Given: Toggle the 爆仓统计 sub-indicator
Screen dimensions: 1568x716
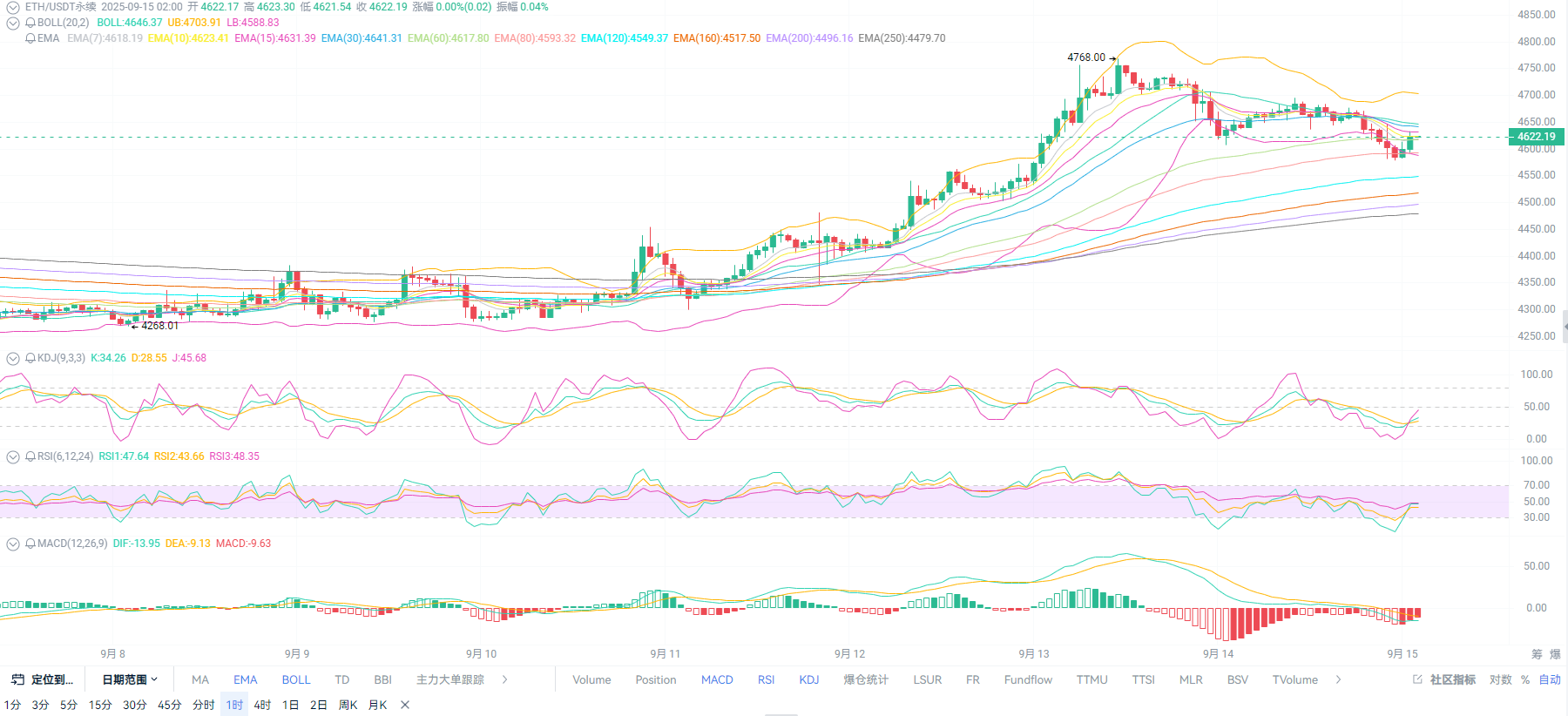Looking at the screenshot, I should 866,679.
